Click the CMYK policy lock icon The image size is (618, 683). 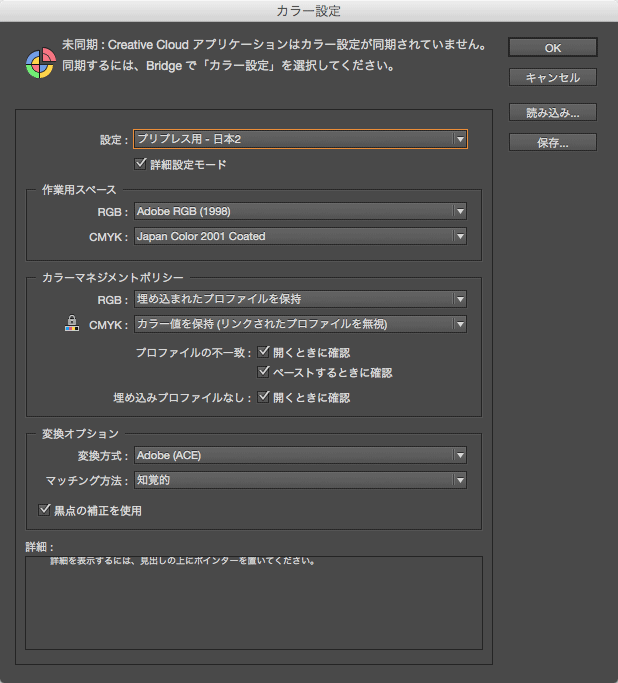pyautogui.click(x=72, y=323)
